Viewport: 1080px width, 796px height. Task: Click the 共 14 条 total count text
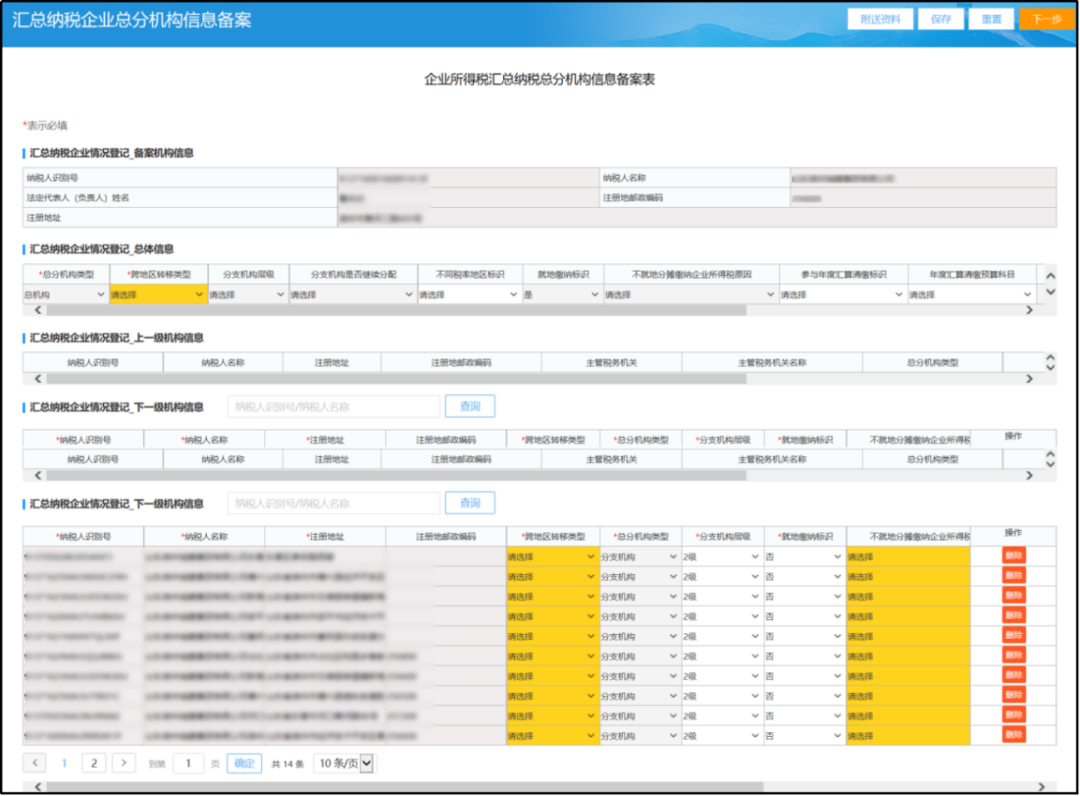288,764
